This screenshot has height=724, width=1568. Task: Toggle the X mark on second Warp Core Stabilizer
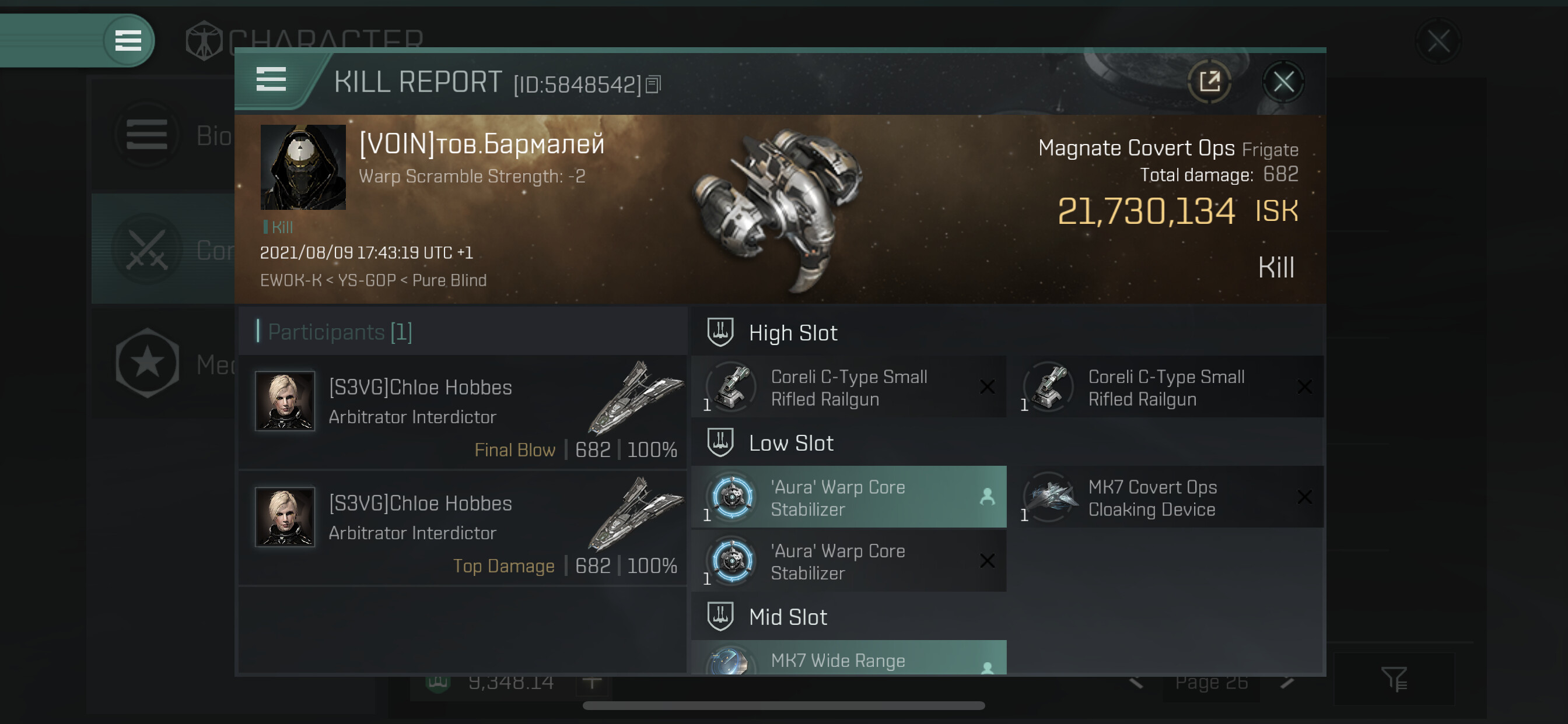(x=988, y=560)
